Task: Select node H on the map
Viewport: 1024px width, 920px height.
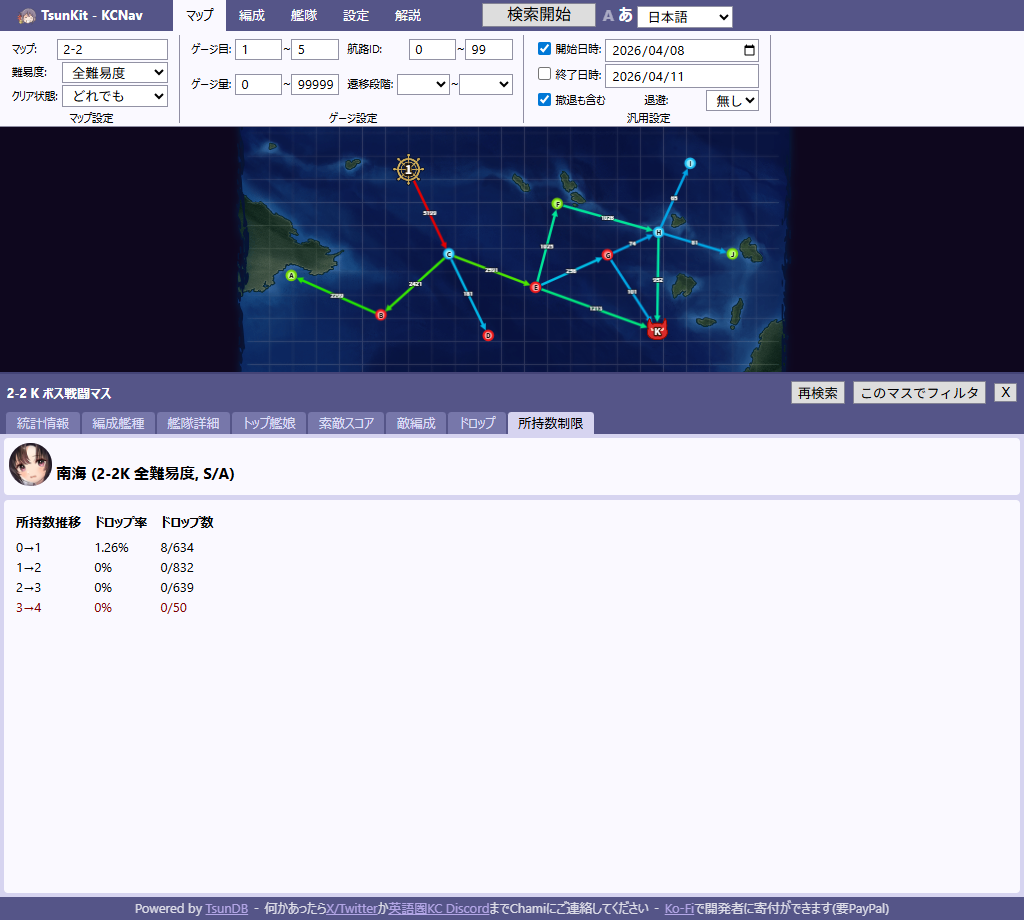Action: point(658,232)
